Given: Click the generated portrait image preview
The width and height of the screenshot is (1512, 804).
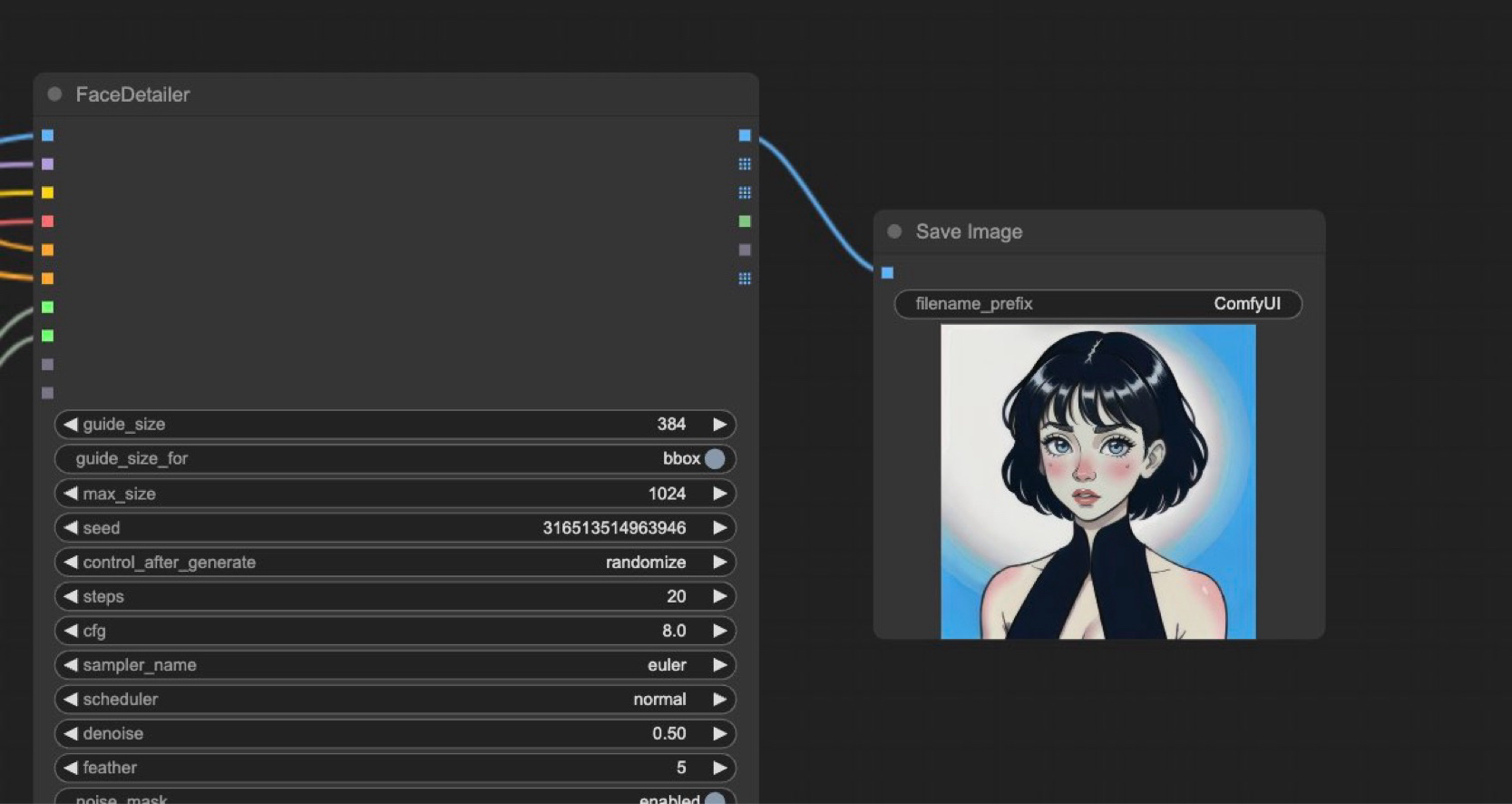Looking at the screenshot, I should (1097, 482).
